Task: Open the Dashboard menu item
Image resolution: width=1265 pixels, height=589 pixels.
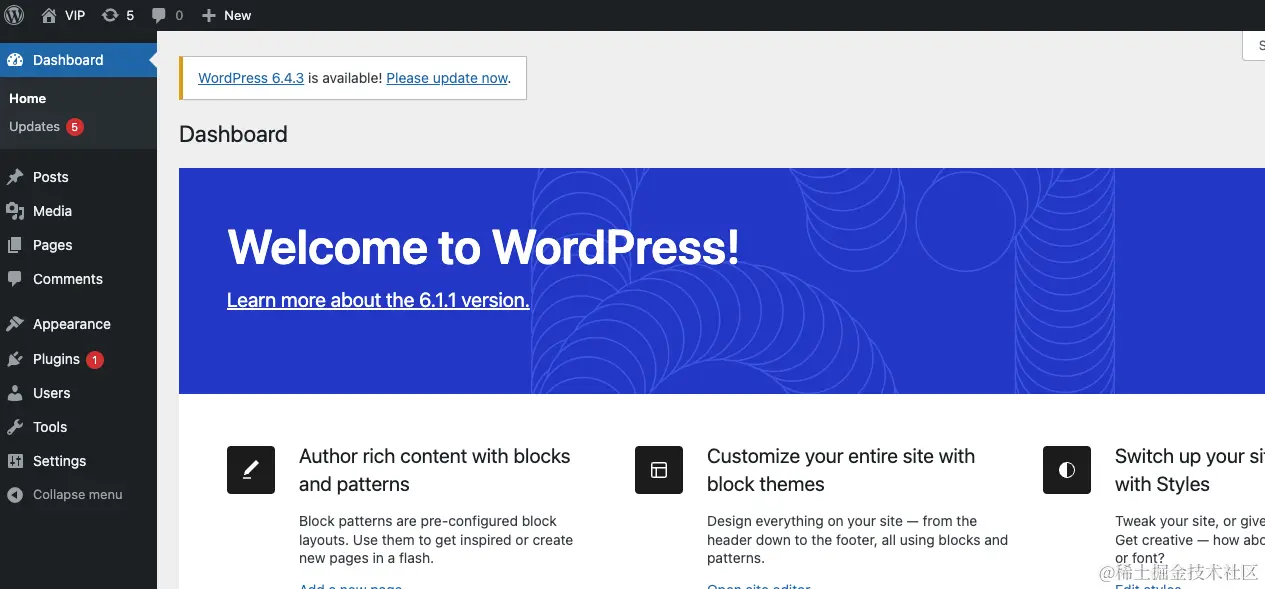Action: coord(78,60)
